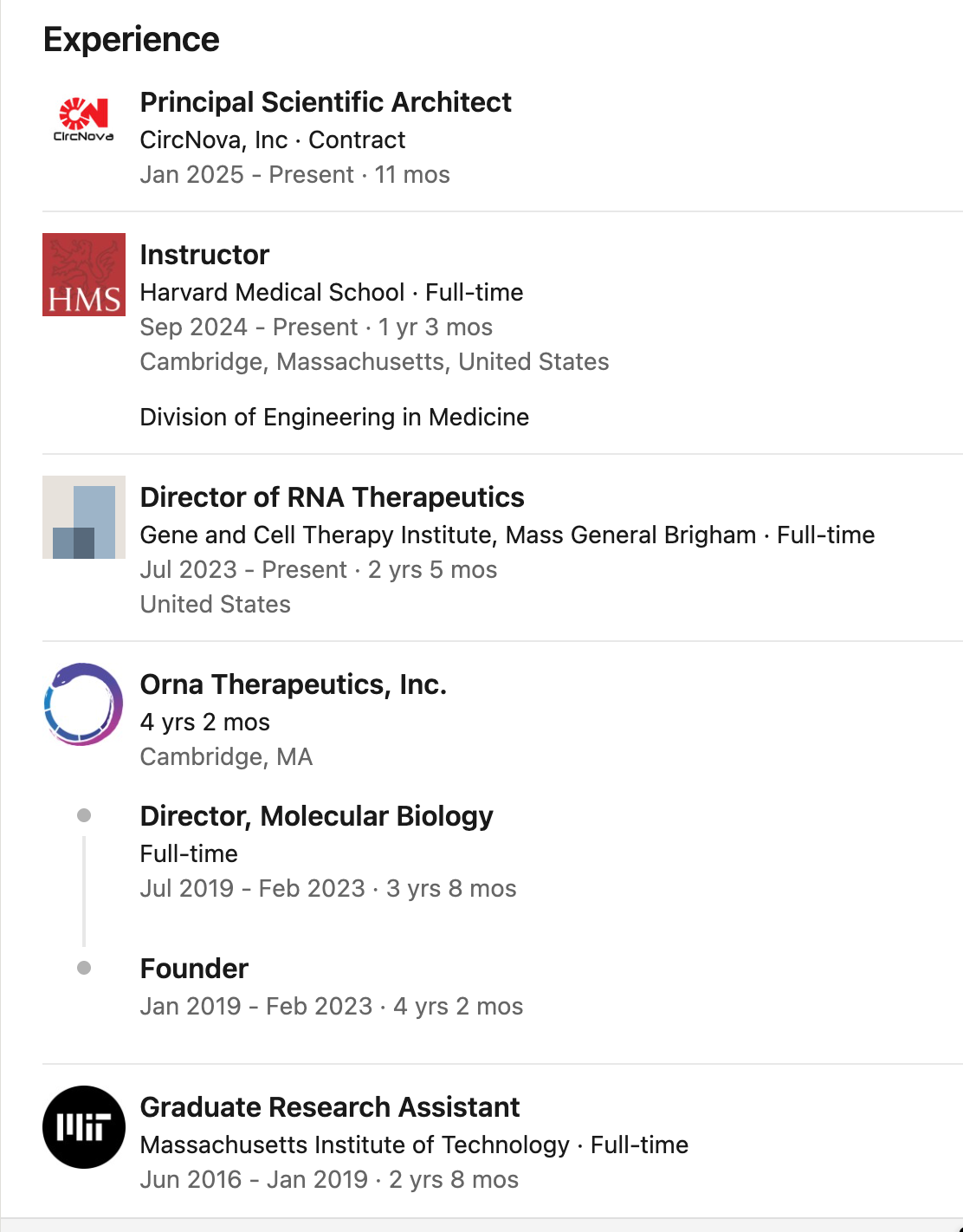Click the Director, Molecular Biology timeline dot
This screenshot has width=963, height=1232.
pos(84,815)
